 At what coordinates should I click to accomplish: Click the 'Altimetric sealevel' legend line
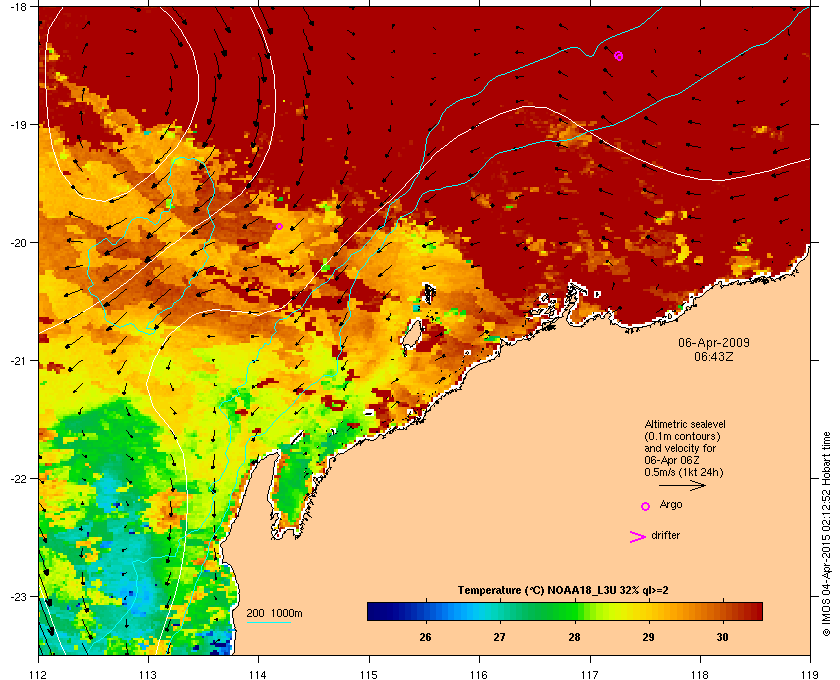click(x=685, y=424)
